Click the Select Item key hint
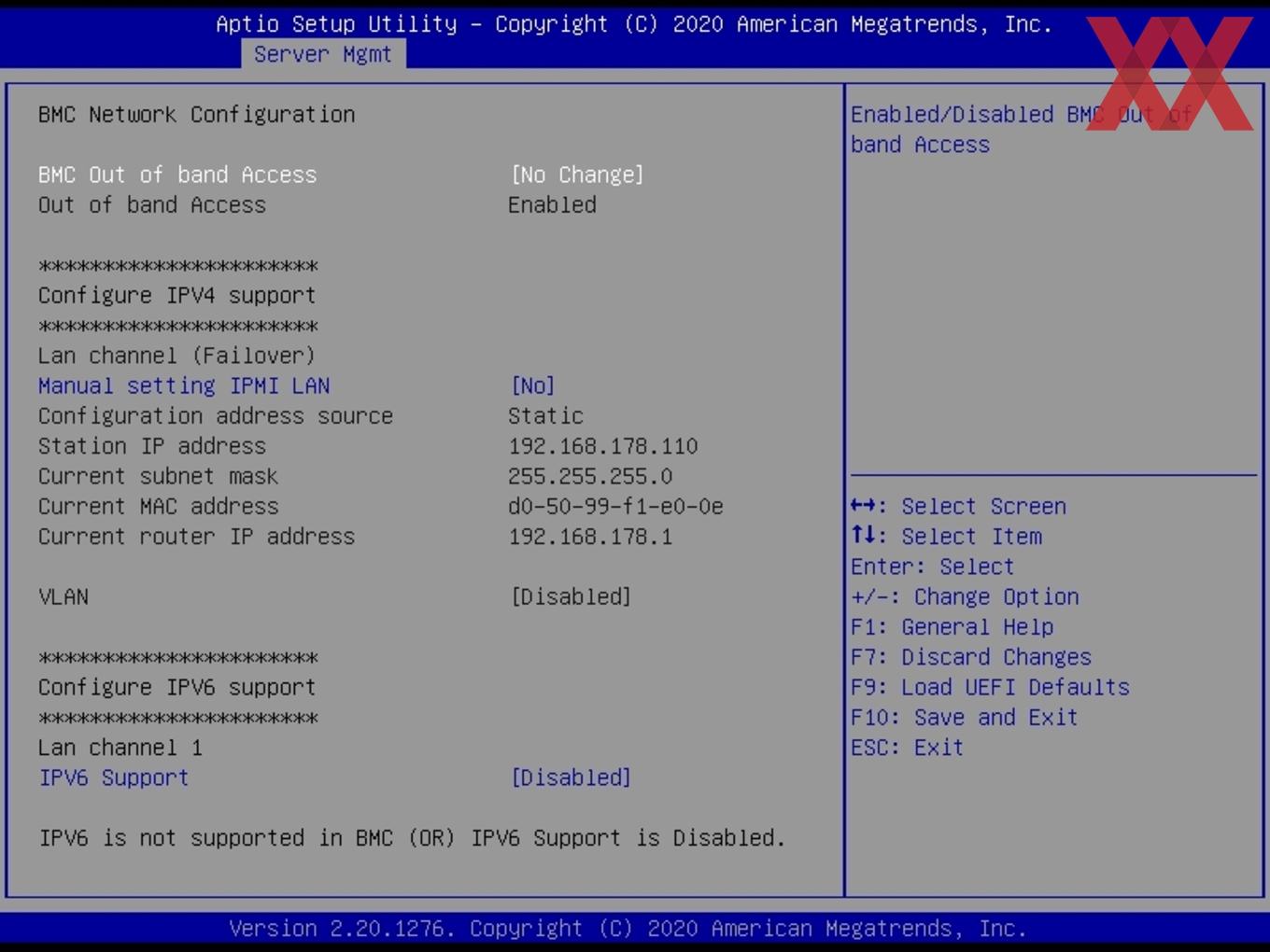 [947, 537]
